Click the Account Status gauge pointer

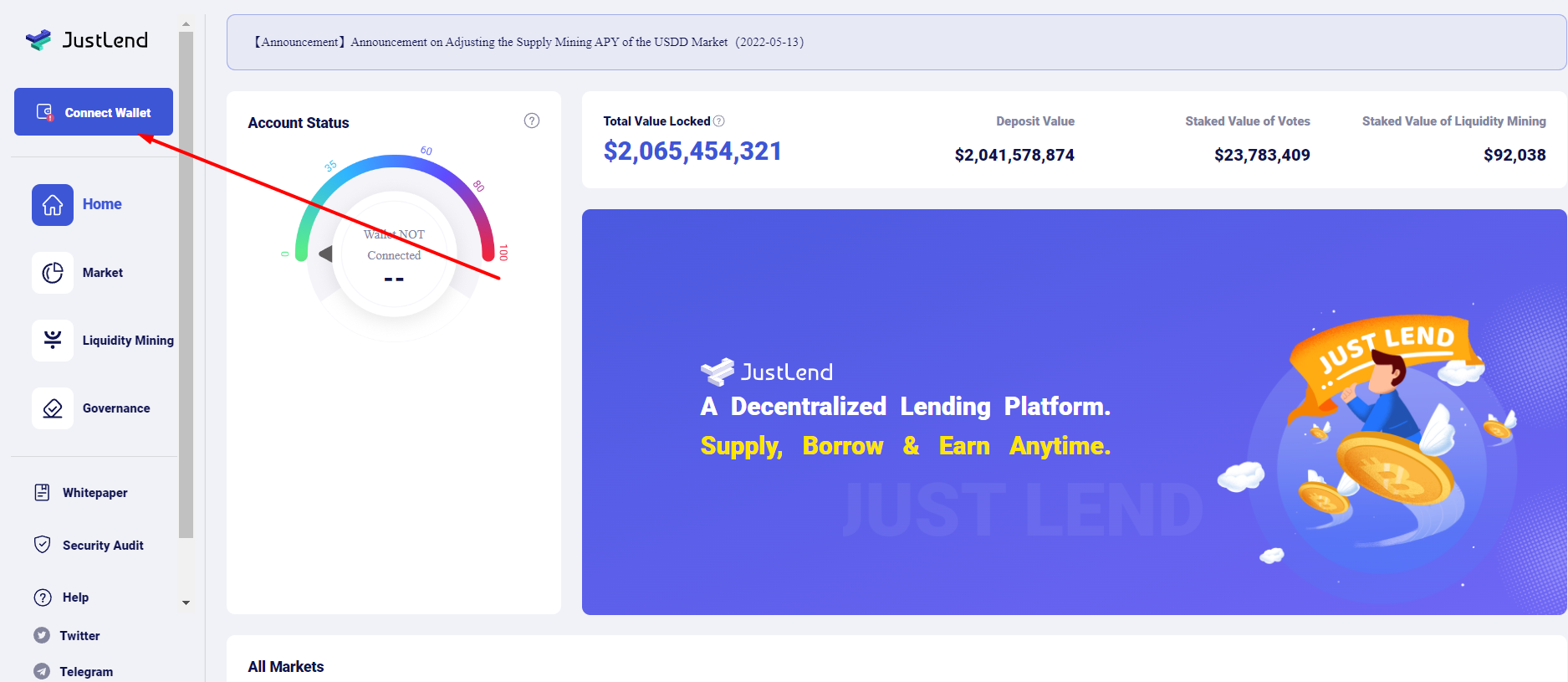click(x=326, y=254)
